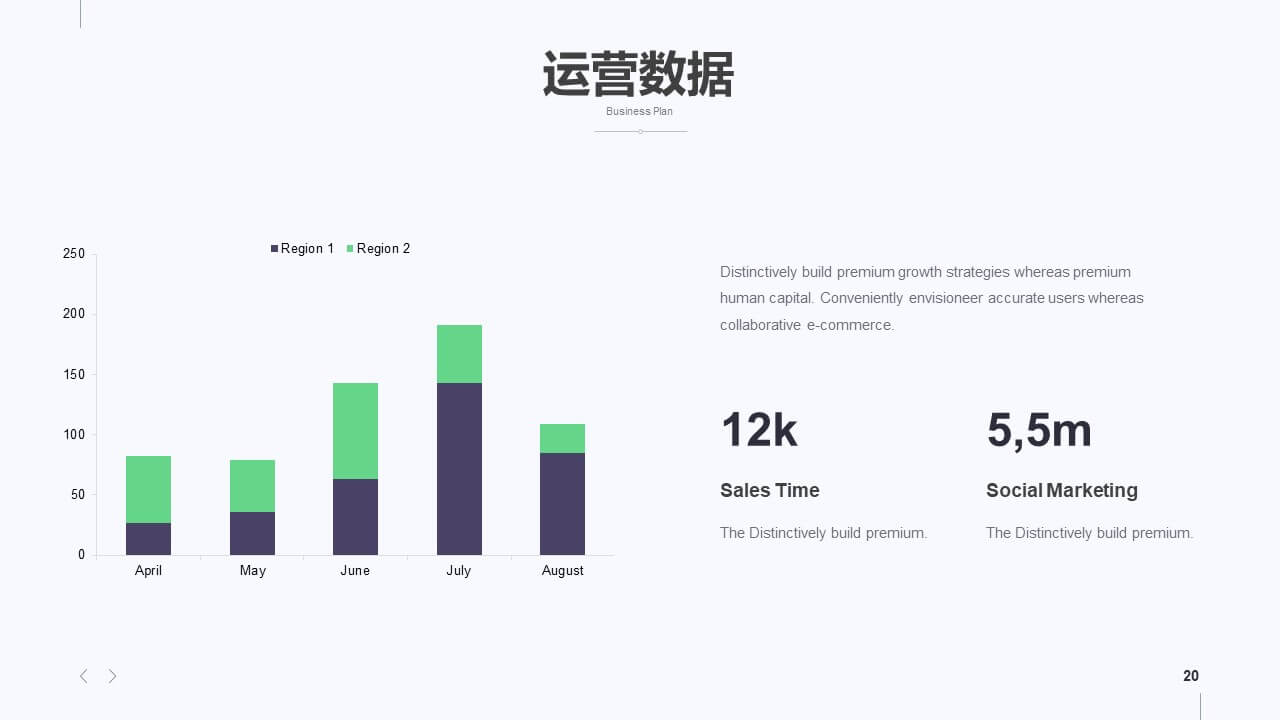This screenshot has width=1280, height=720.
Task: Click the 50 y-axis value
Action: (x=78, y=494)
